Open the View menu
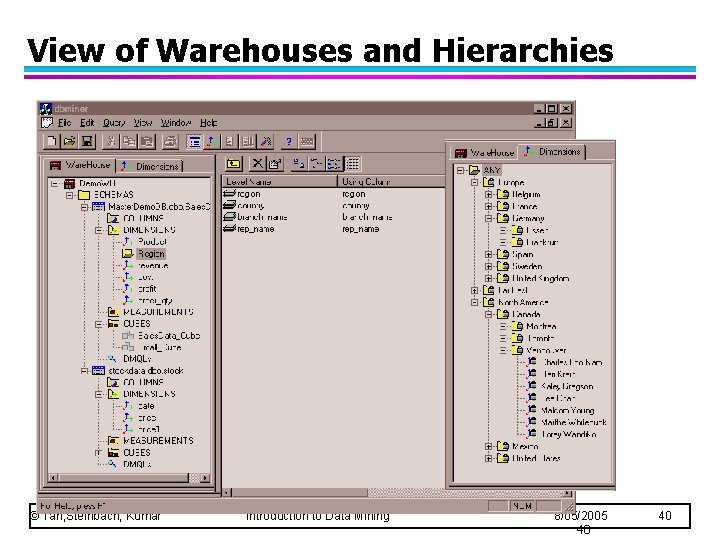The image size is (720, 540). point(143,123)
